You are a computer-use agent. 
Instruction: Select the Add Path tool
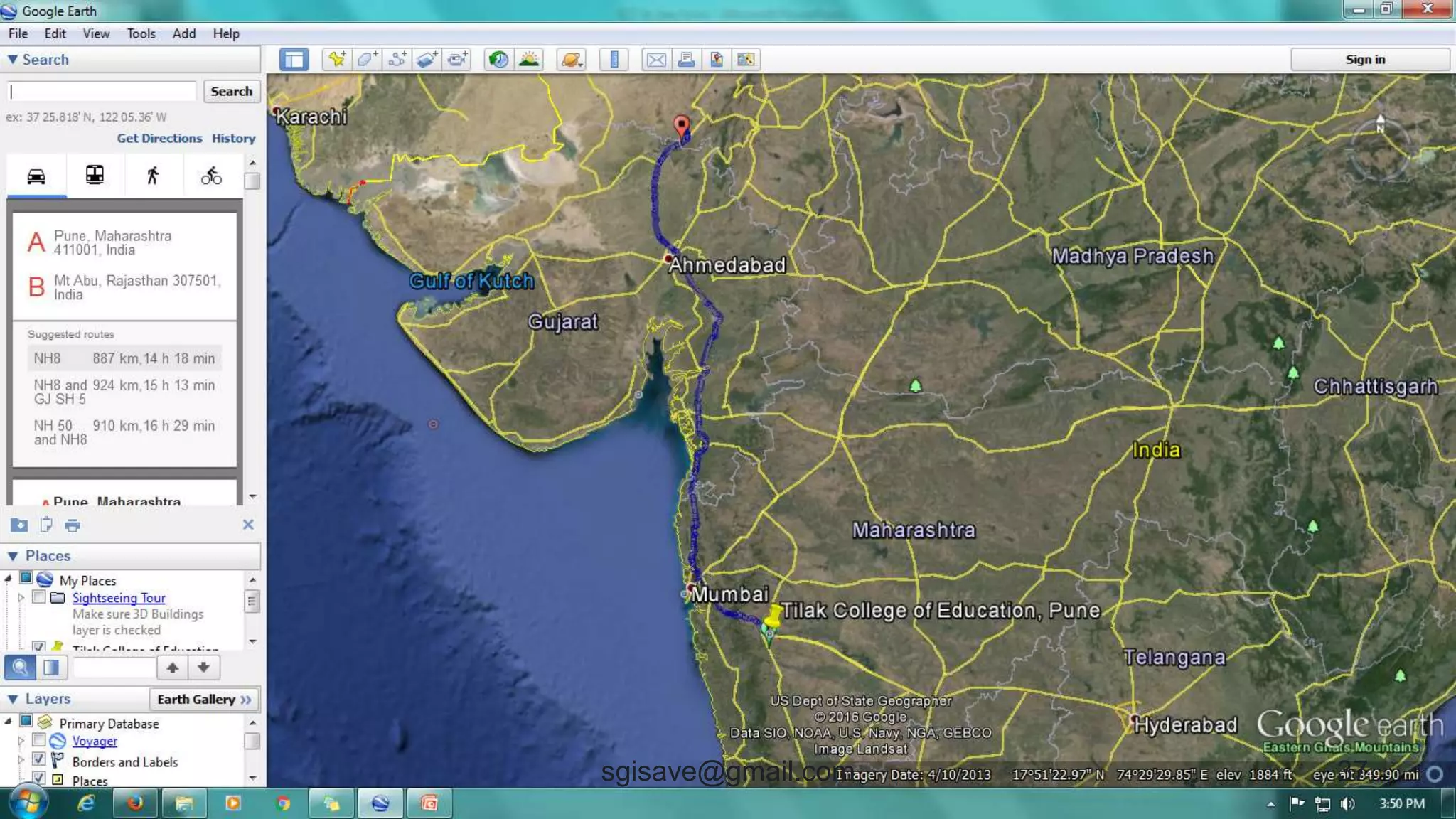pos(397,59)
